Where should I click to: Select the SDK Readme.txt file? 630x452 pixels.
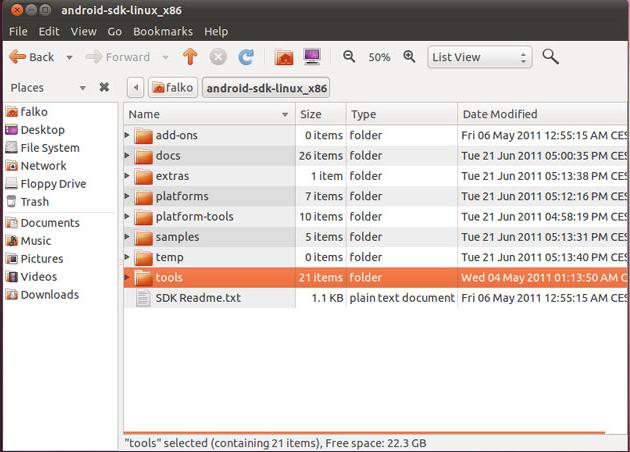tap(197, 298)
